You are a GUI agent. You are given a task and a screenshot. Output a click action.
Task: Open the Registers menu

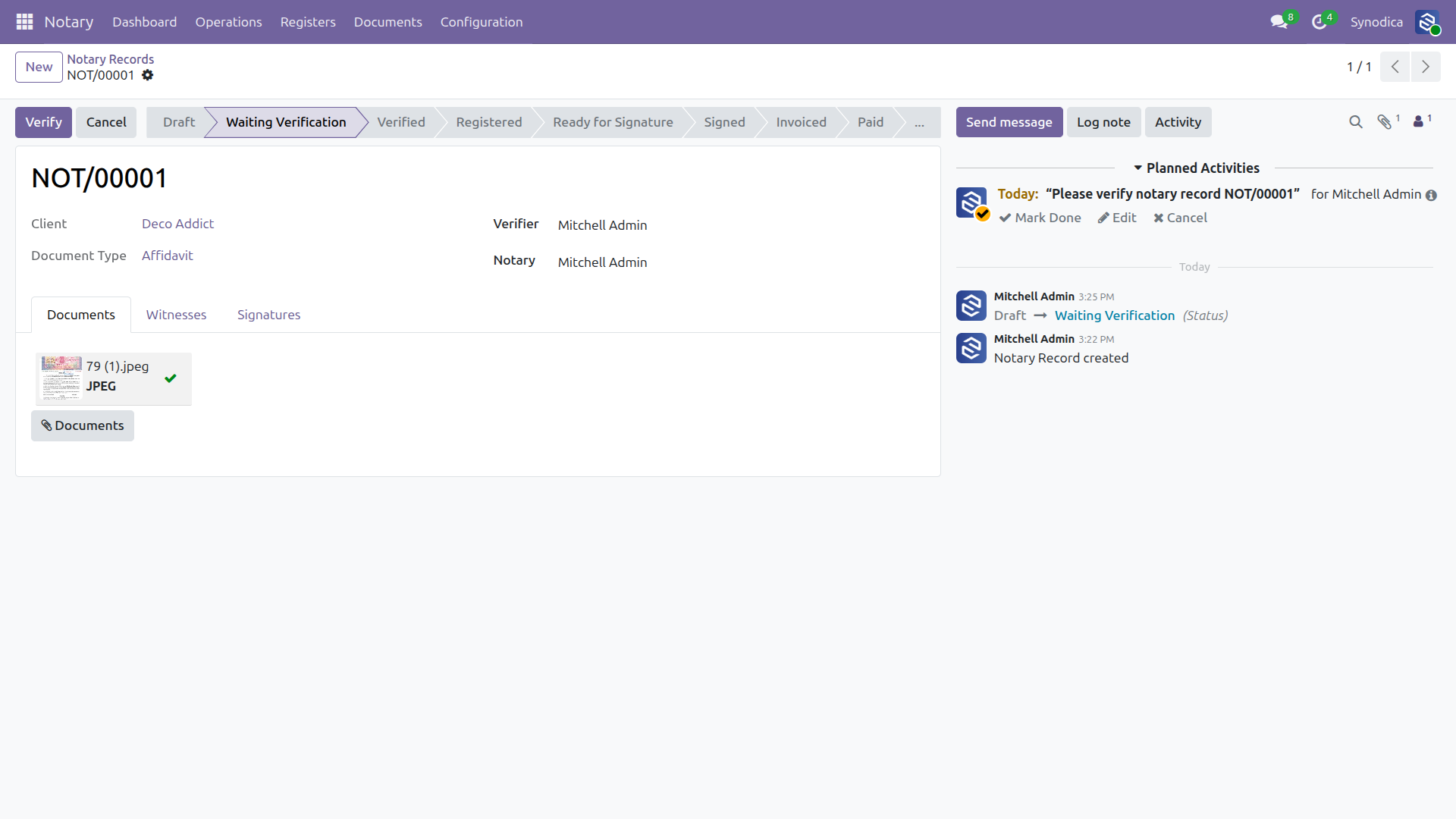coord(308,22)
